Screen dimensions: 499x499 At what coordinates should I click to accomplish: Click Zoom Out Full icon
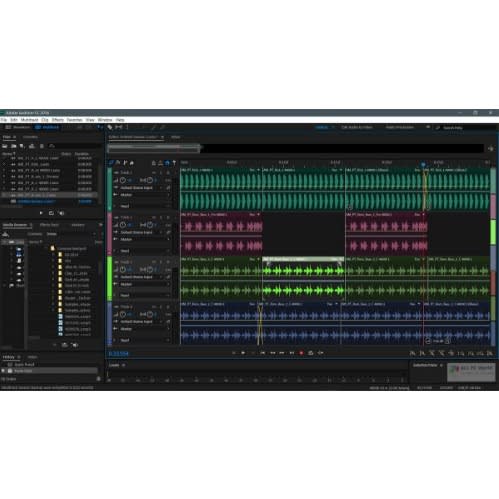pos(451,353)
